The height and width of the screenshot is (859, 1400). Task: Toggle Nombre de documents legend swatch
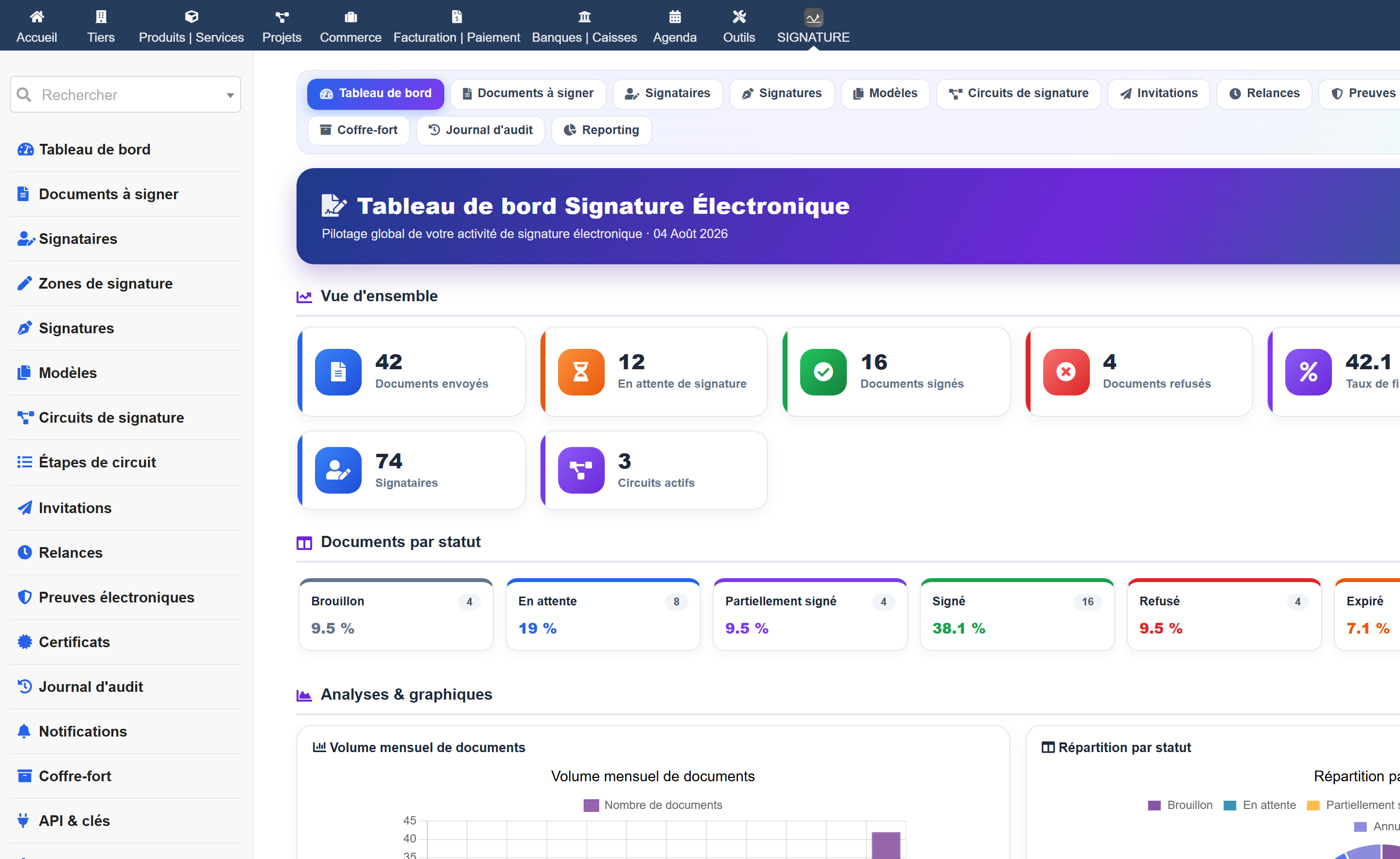pyautogui.click(x=591, y=805)
